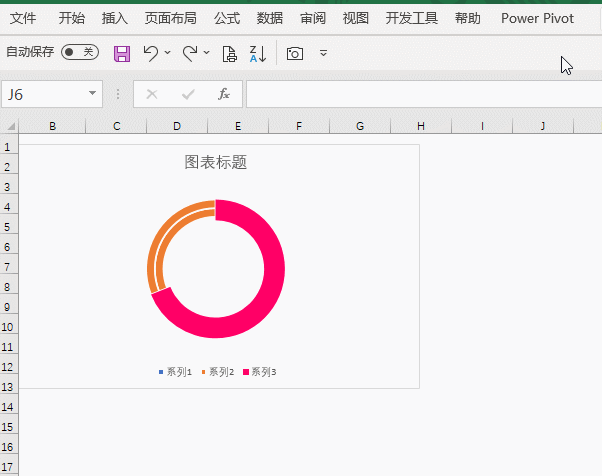The width and height of the screenshot is (602, 476).
Task: Switch to the Power Pivot tab
Action: pyautogui.click(x=538, y=18)
